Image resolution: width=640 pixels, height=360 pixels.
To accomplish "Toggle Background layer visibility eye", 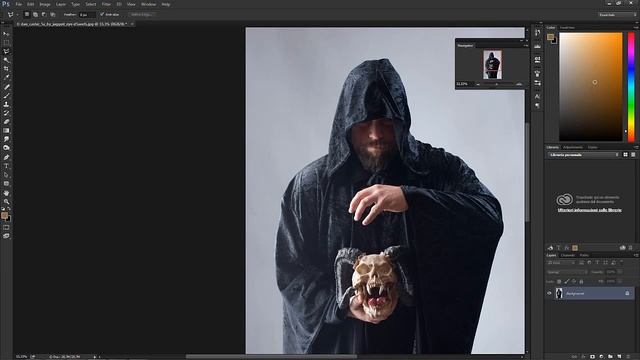I will coord(549,293).
